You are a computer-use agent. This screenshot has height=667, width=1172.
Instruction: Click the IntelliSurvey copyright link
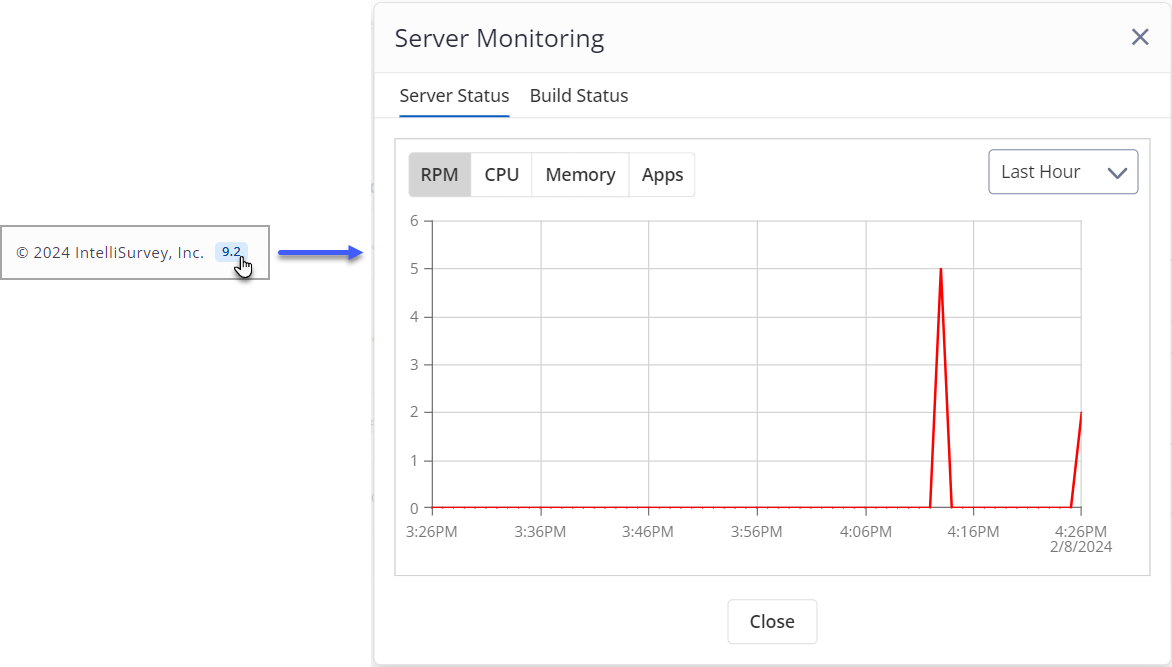pos(110,252)
